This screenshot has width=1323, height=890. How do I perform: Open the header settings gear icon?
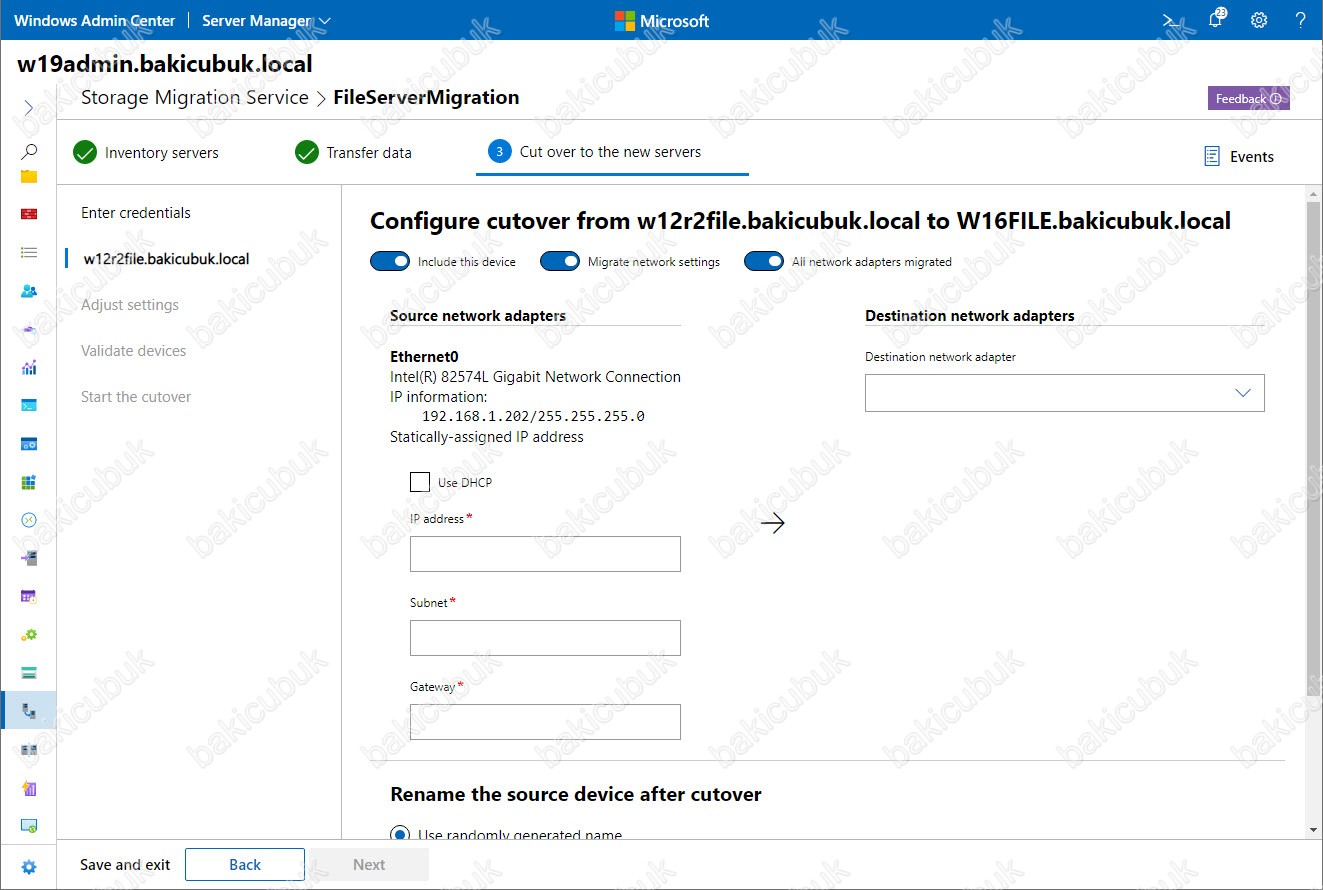(1259, 20)
